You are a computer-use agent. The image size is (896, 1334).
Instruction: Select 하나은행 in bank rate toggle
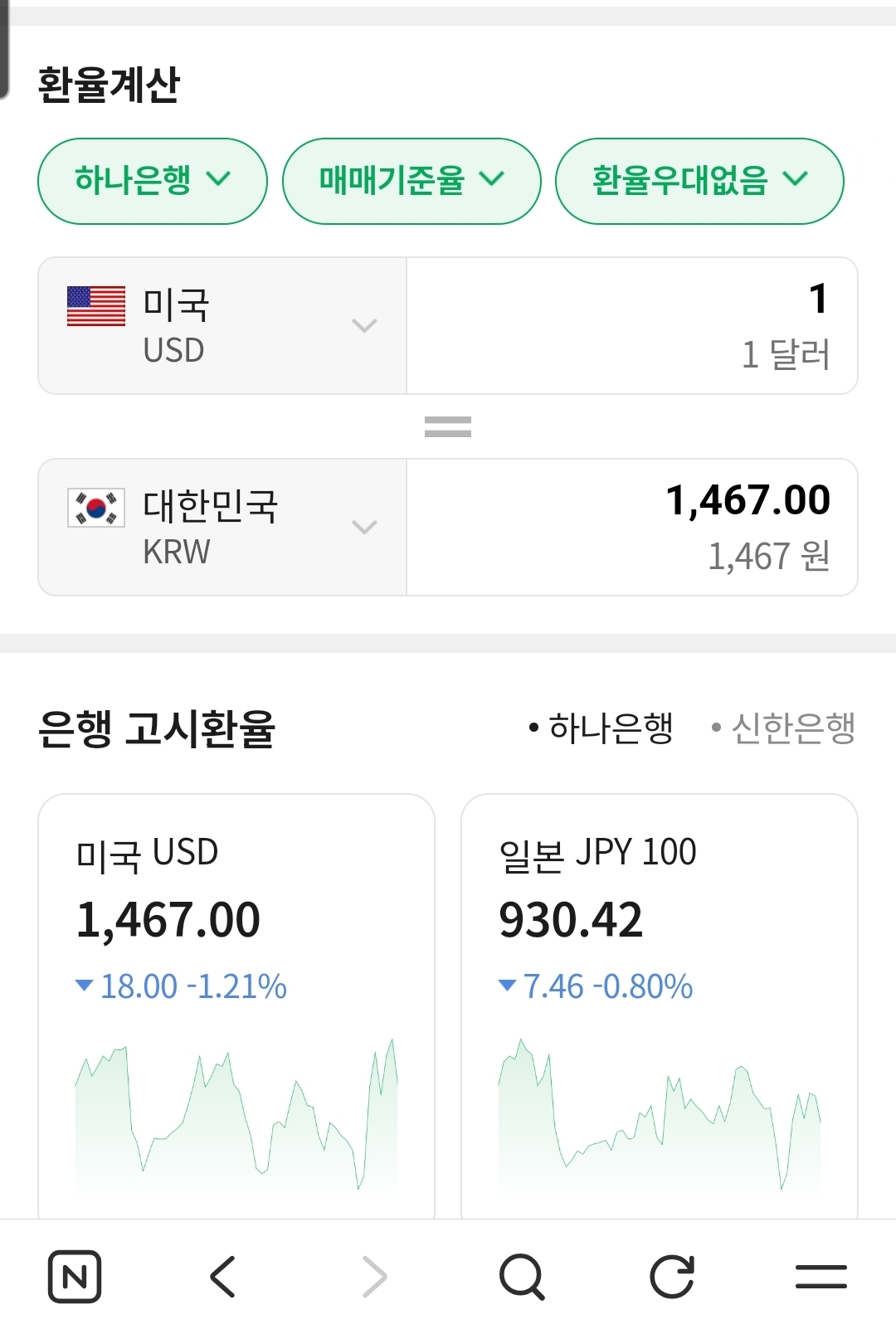click(601, 728)
